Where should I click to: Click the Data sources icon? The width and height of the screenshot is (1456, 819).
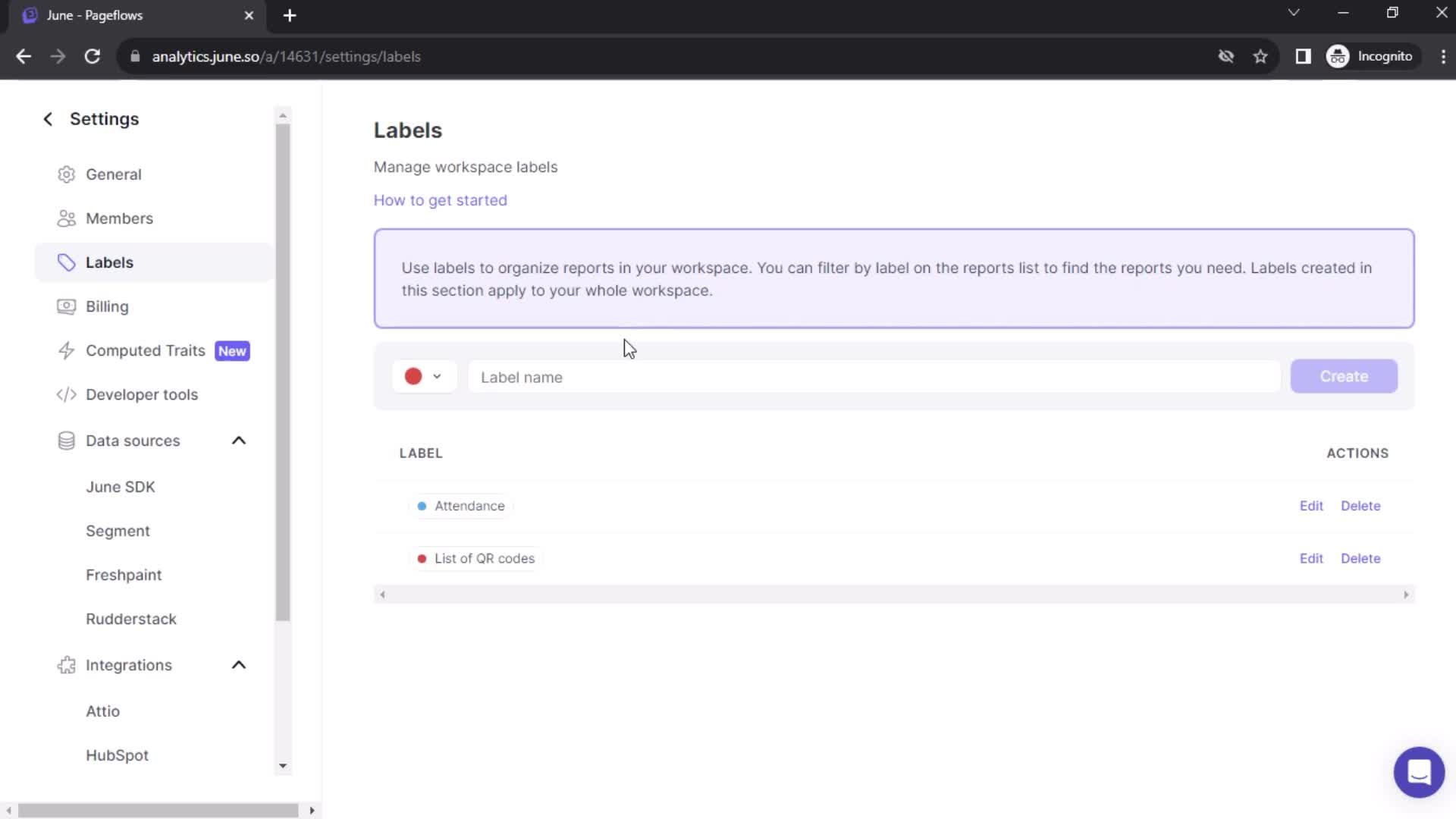(66, 441)
